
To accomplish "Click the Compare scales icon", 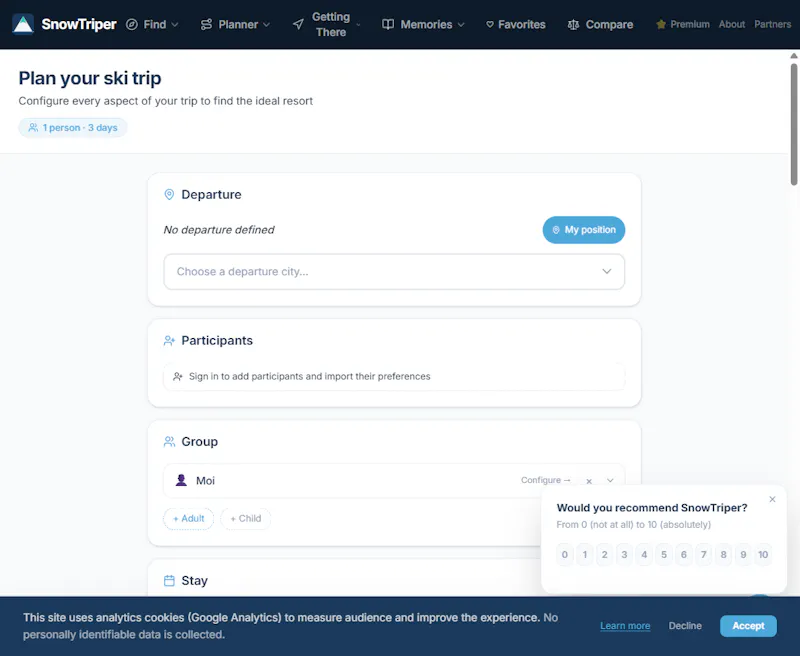I will pos(573,24).
